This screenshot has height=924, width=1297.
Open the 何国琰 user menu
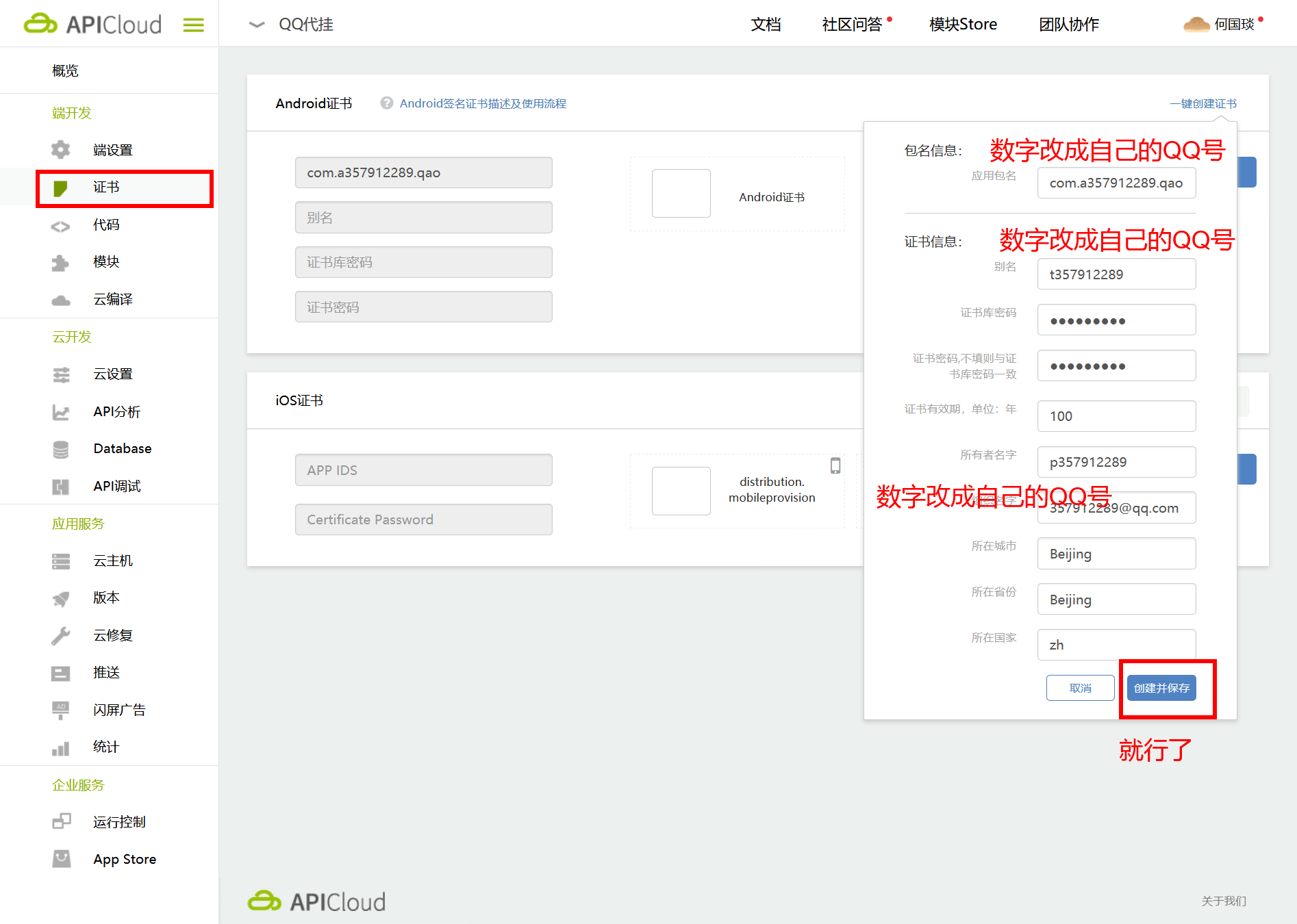(x=1234, y=25)
